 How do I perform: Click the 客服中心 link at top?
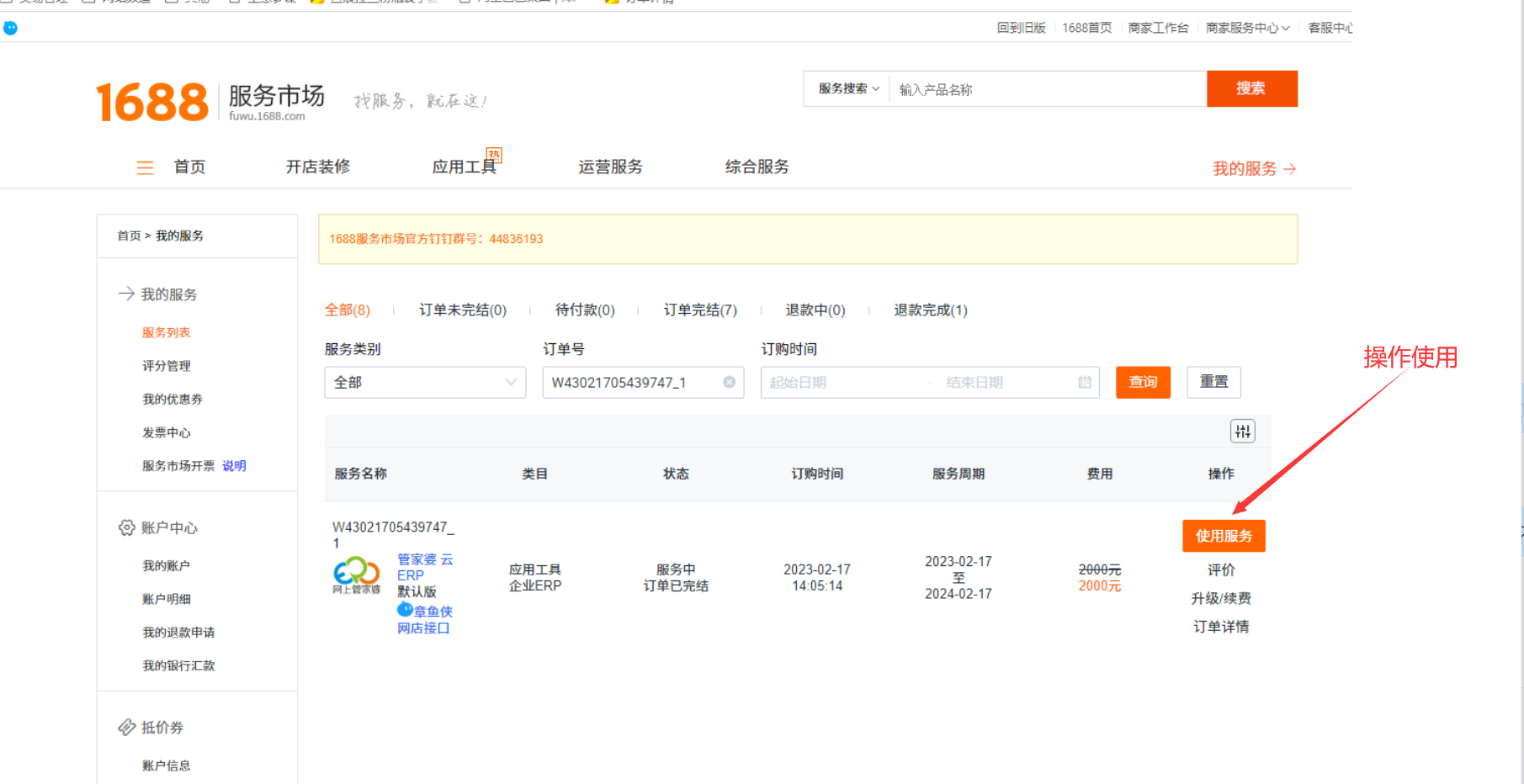pyautogui.click(x=1330, y=28)
